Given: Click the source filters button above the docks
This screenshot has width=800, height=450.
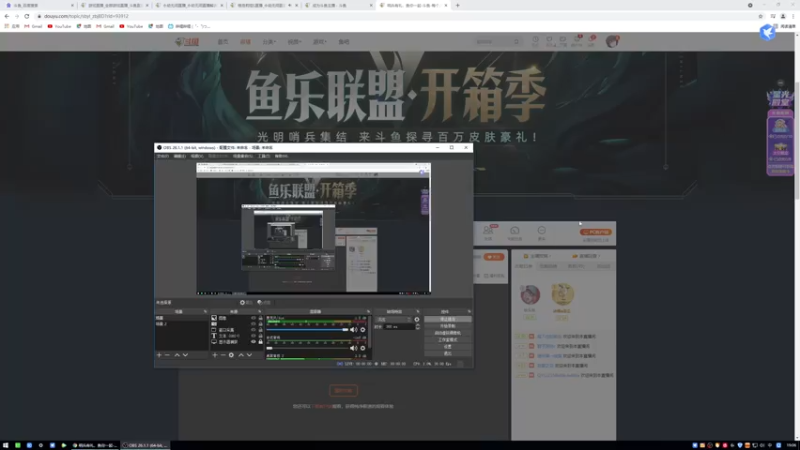Looking at the screenshot, I should pyautogui.click(x=264, y=303).
